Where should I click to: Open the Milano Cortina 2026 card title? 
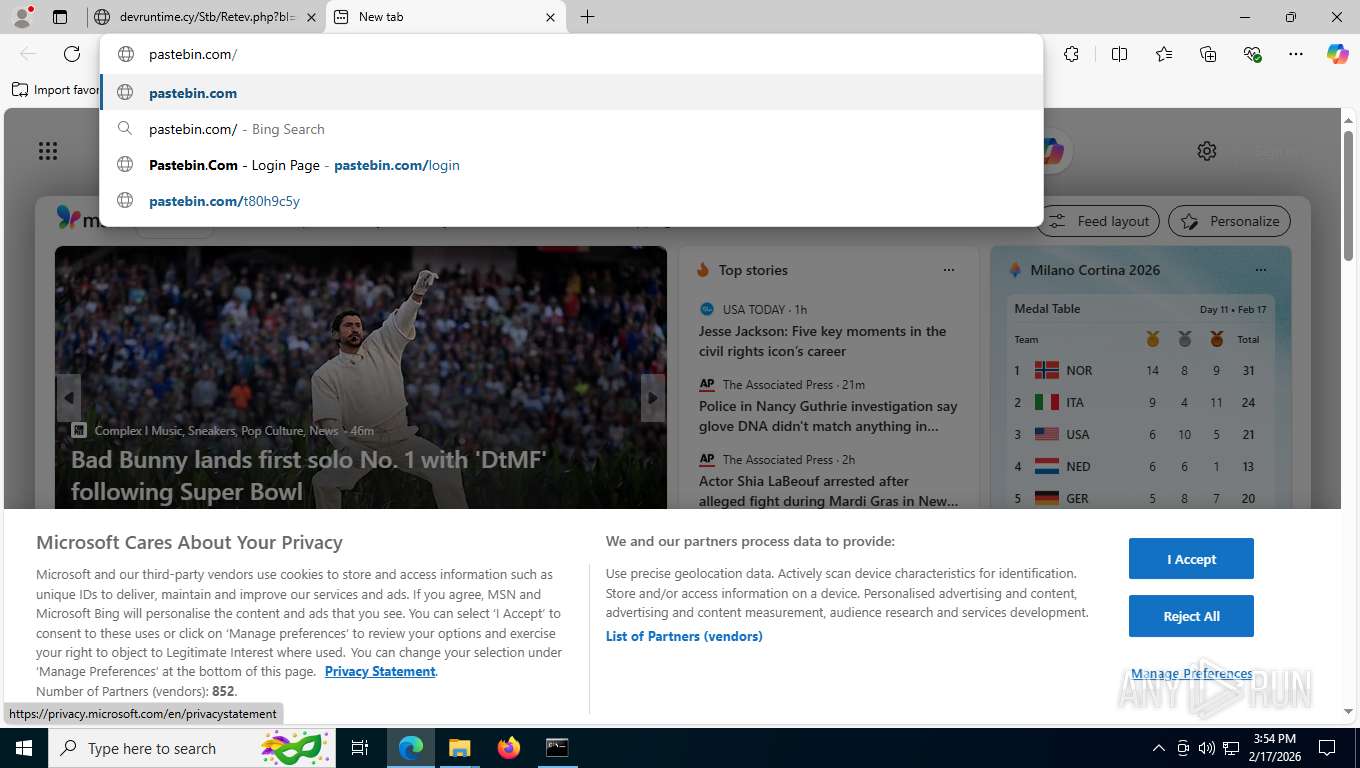(1095, 270)
